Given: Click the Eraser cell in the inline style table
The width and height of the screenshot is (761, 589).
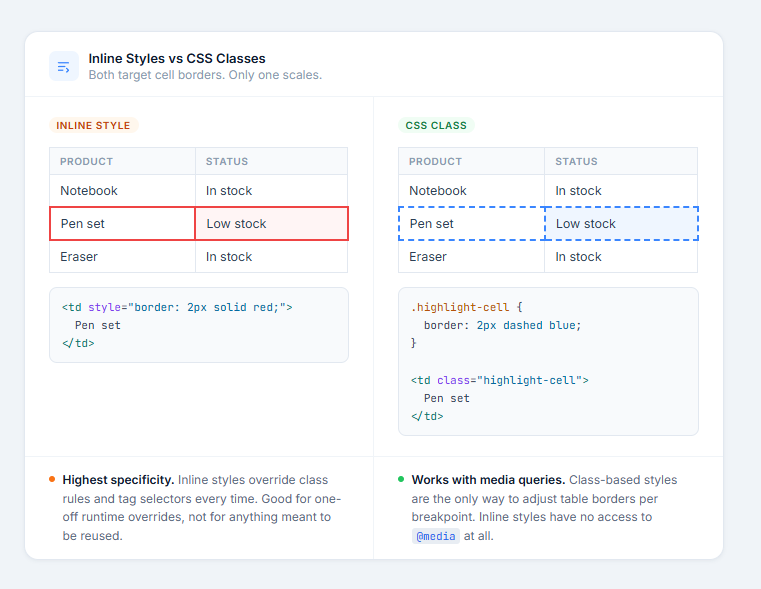Looking at the screenshot, I should pyautogui.click(x=122, y=257).
